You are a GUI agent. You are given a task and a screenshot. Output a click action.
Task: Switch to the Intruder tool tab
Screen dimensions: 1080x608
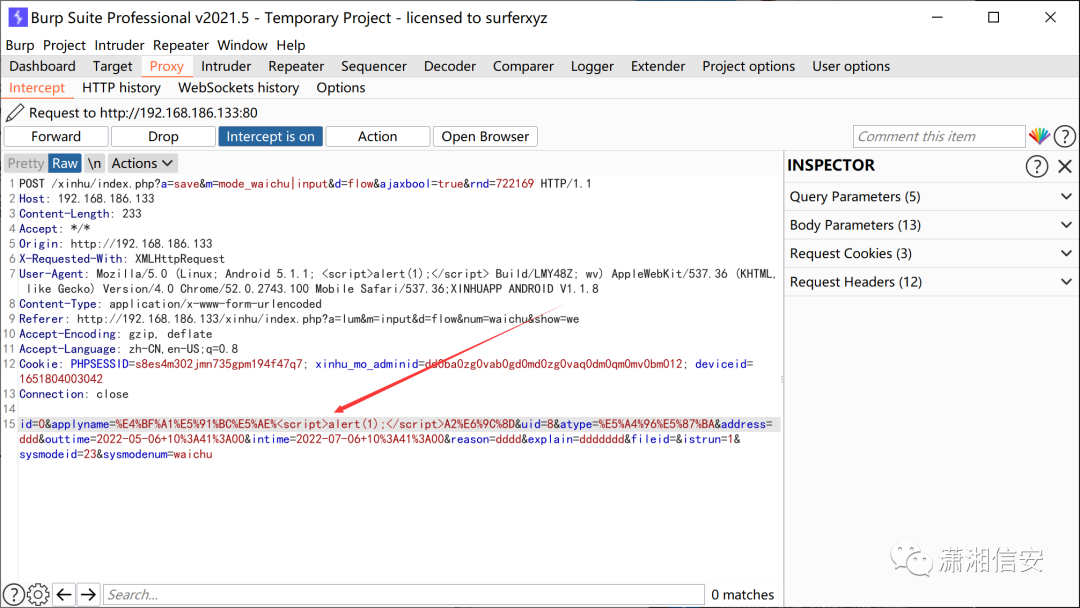(x=226, y=66)
